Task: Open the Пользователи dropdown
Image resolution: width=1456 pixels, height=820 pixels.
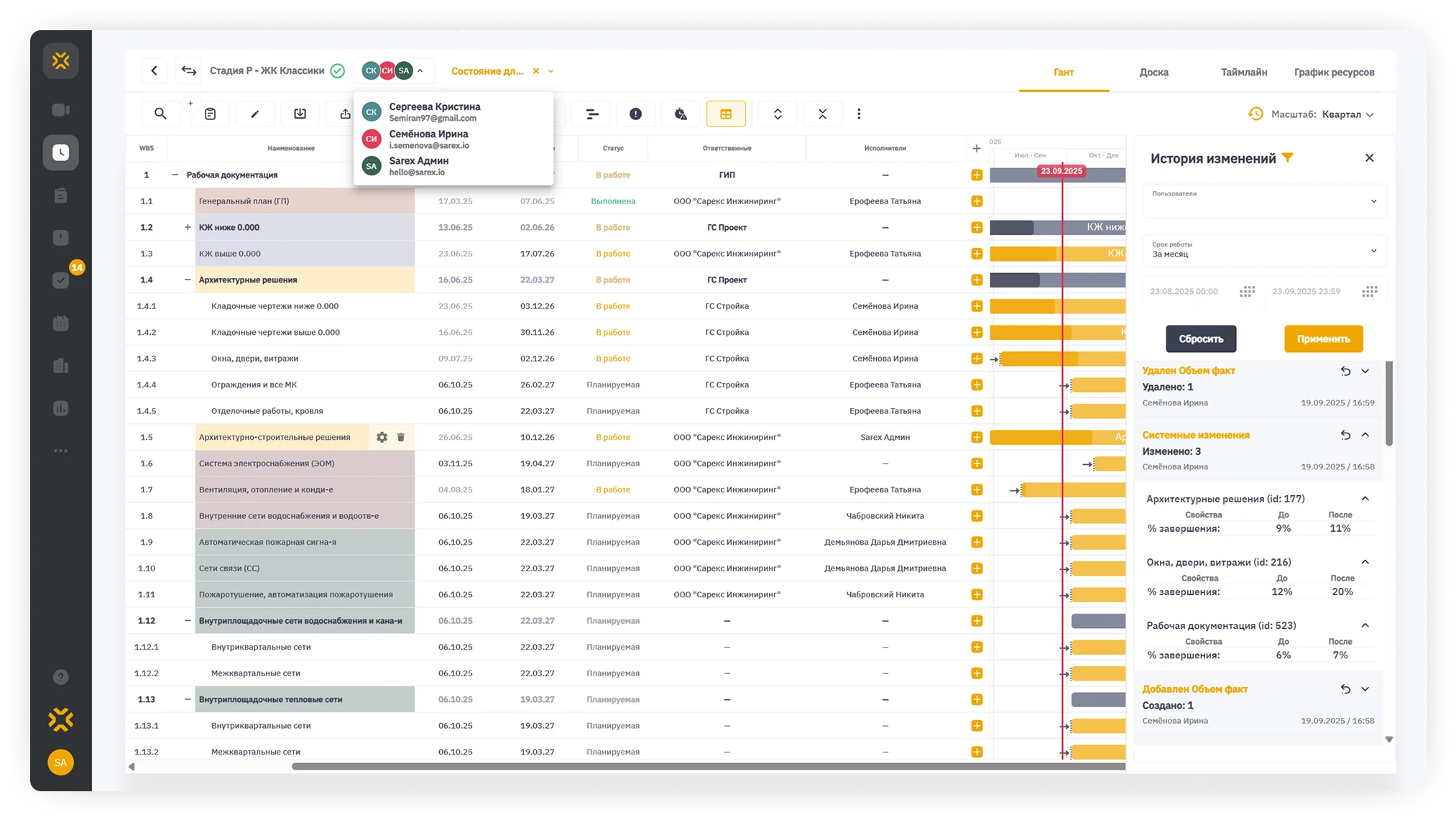Action: 1264,201
